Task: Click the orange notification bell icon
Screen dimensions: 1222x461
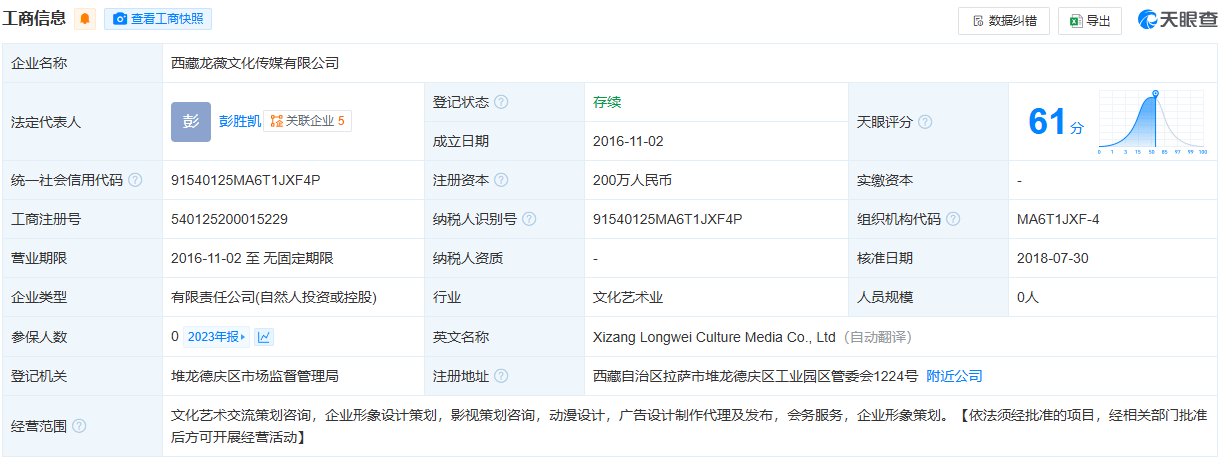Action: (x=86, y=19)
